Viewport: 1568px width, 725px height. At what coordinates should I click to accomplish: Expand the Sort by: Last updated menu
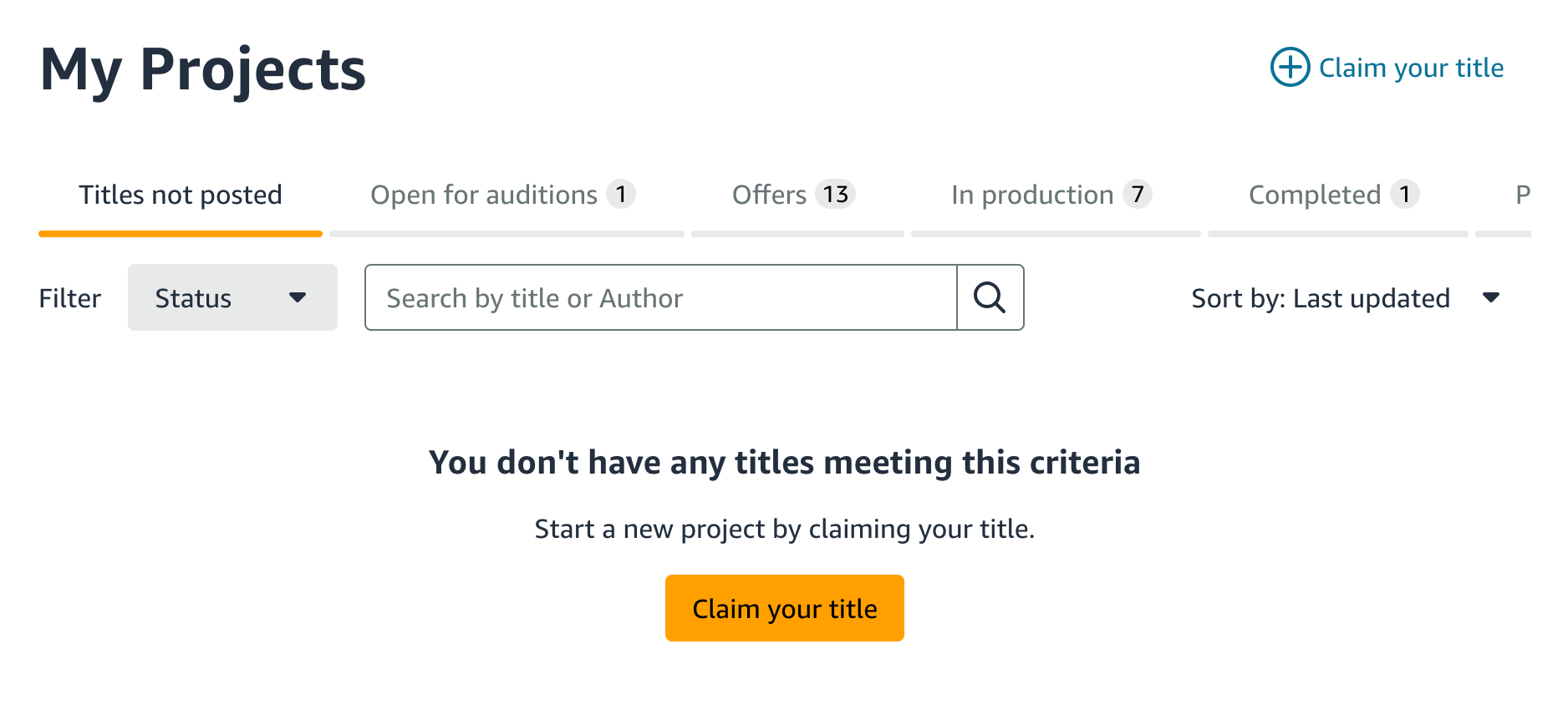point(1346,297)
